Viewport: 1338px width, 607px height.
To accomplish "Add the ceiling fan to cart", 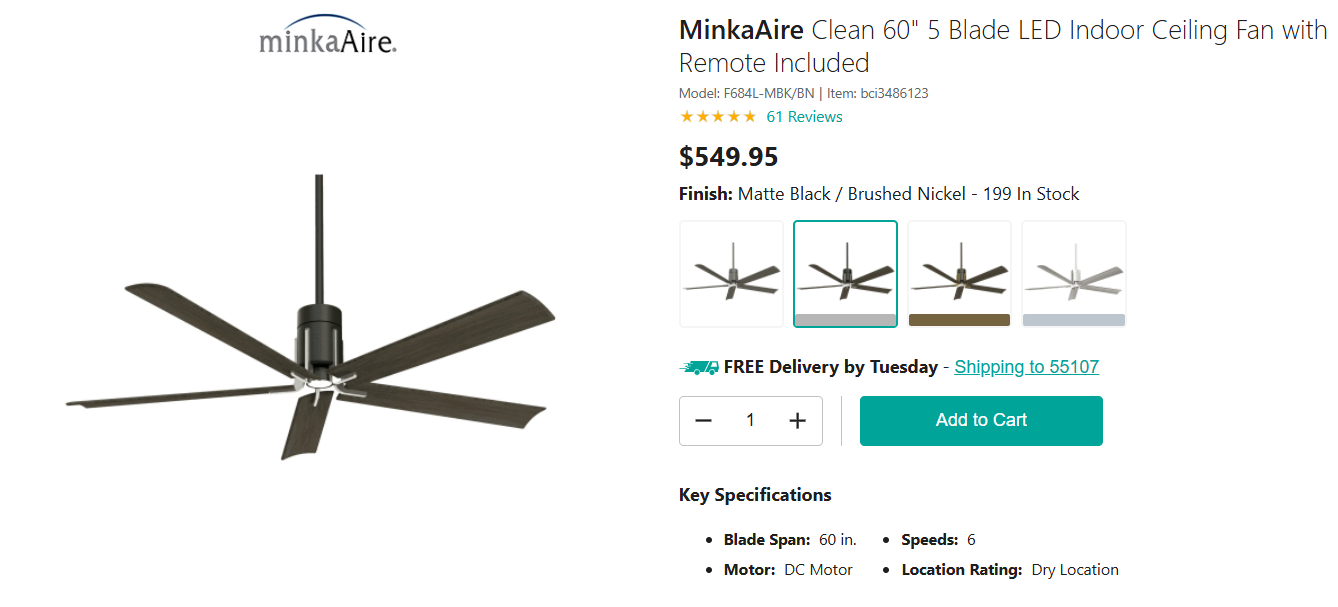I will pyautogui.click(x=980, y=420).
